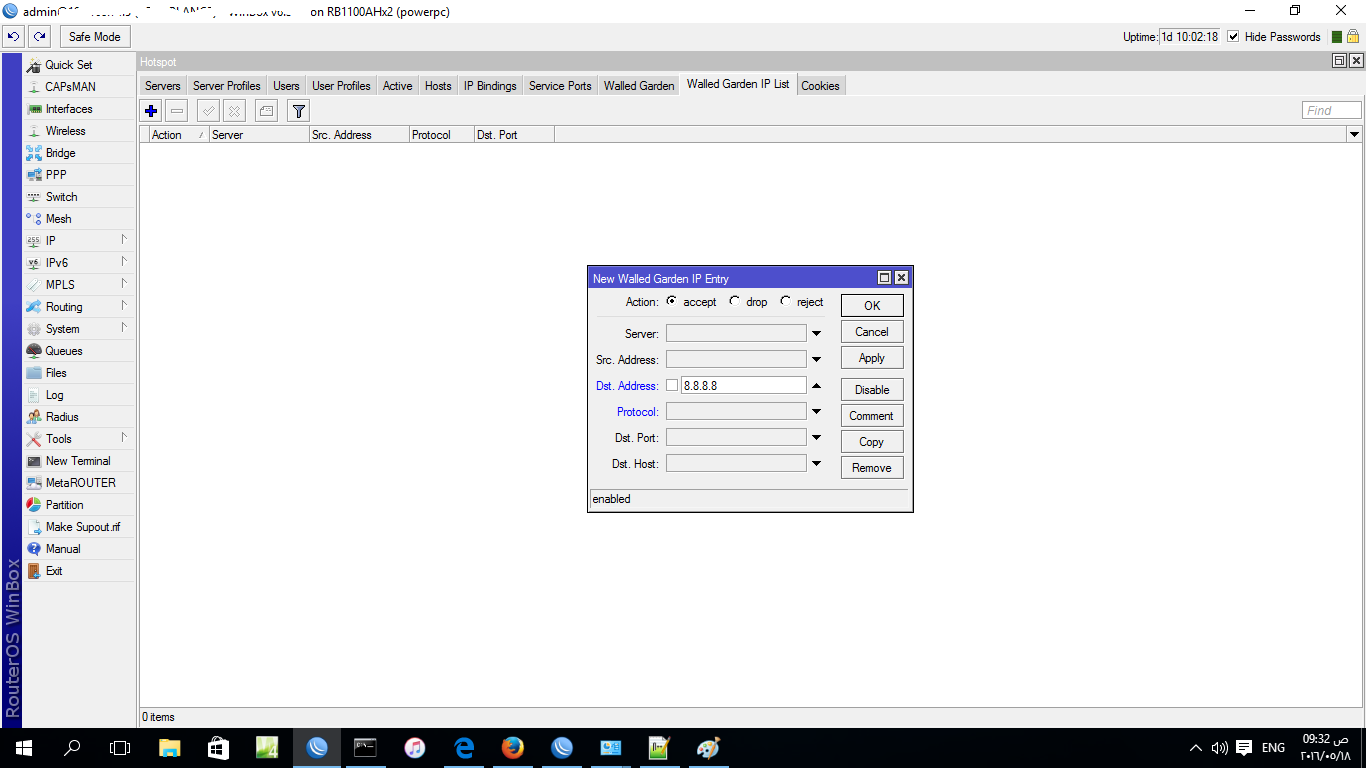The image size is (1366, 768).
Task: Click Make Supout.rif
Action: pos(79,527)
